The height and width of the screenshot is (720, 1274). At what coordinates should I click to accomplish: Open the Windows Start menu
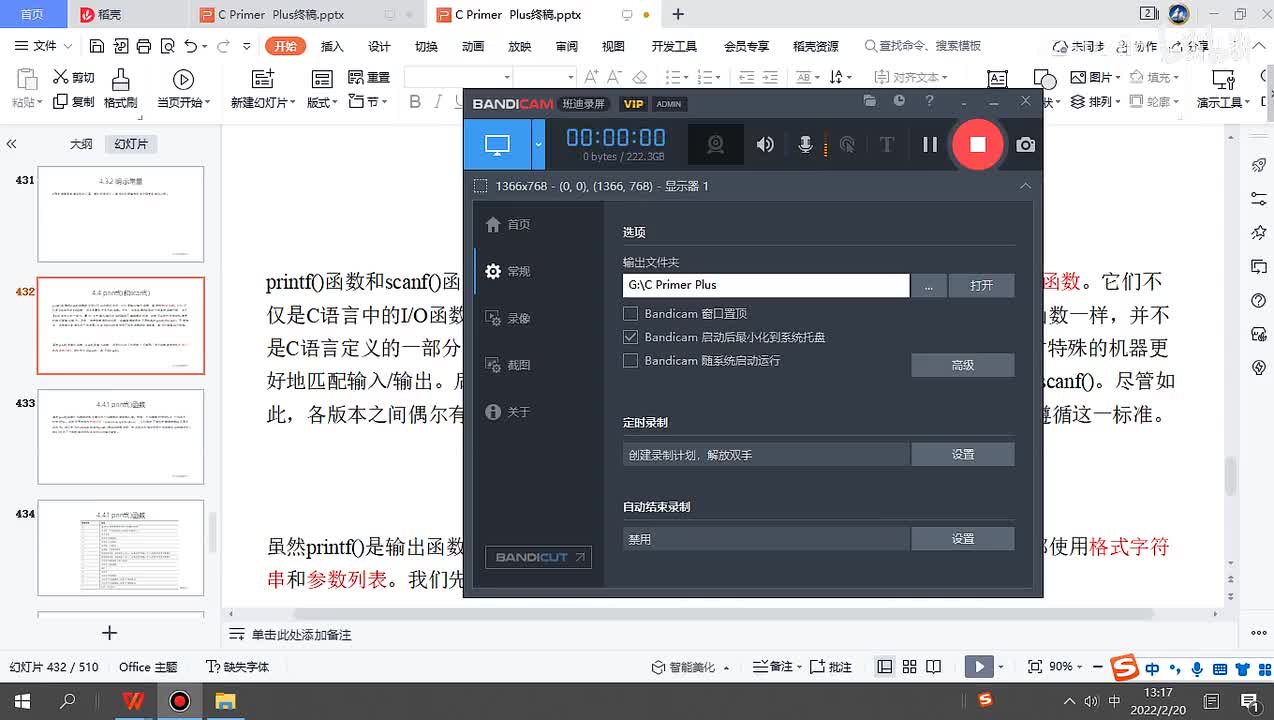22,701
